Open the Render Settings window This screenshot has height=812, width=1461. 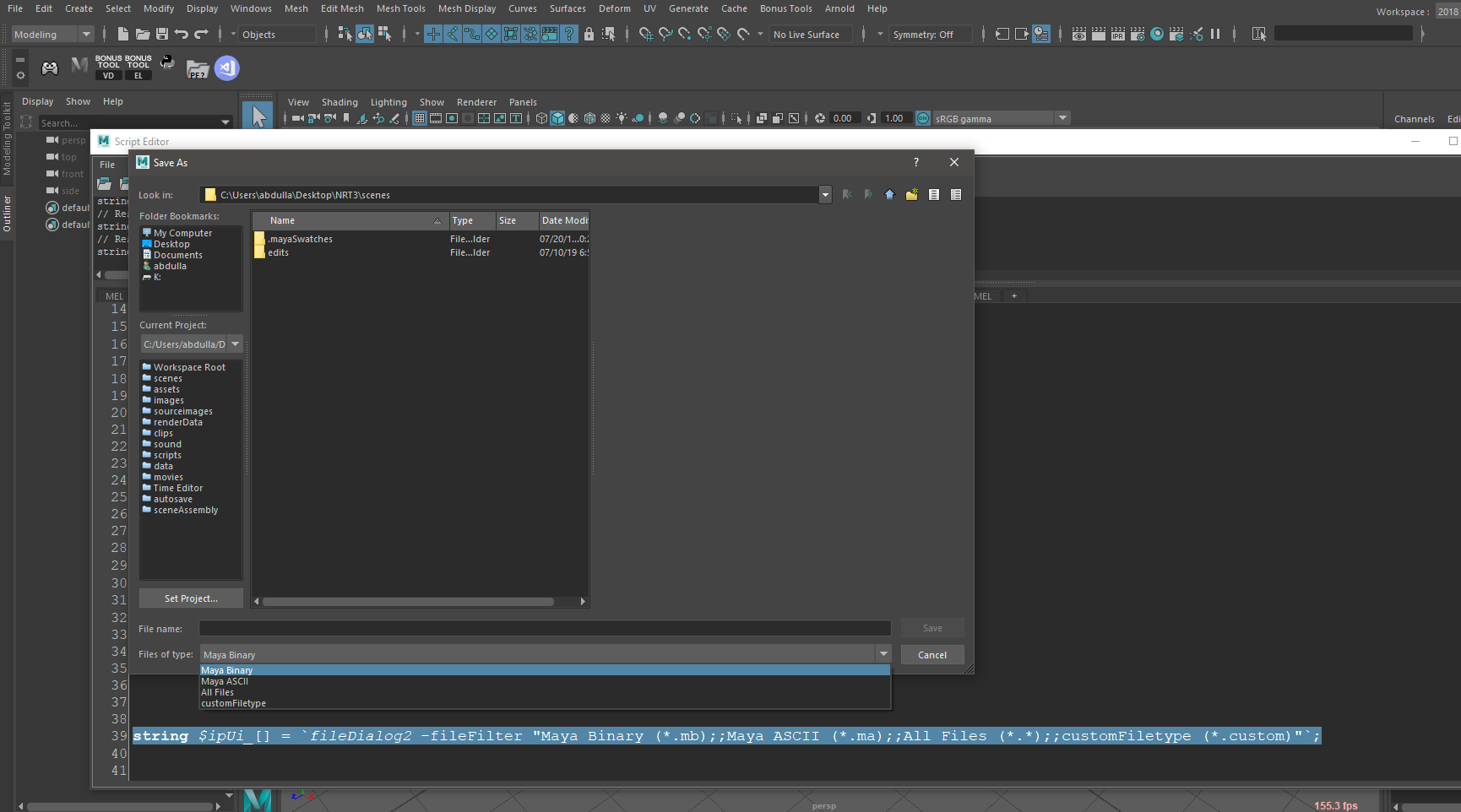1138,35
